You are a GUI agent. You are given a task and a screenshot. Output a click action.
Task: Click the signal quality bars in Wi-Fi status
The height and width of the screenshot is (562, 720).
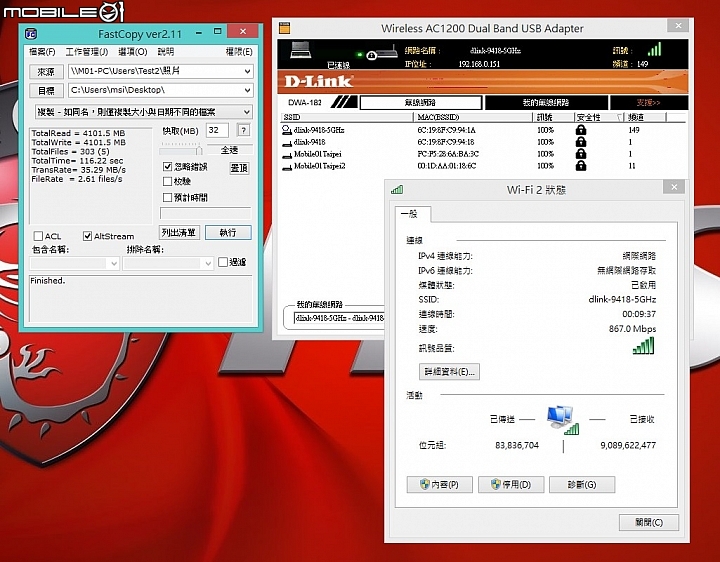pyautogui.click(x=643, y=346)
